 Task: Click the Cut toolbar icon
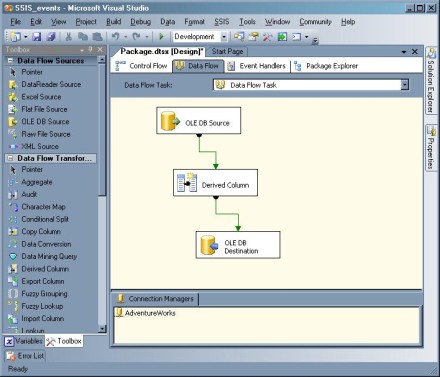[x=69, y=36]
